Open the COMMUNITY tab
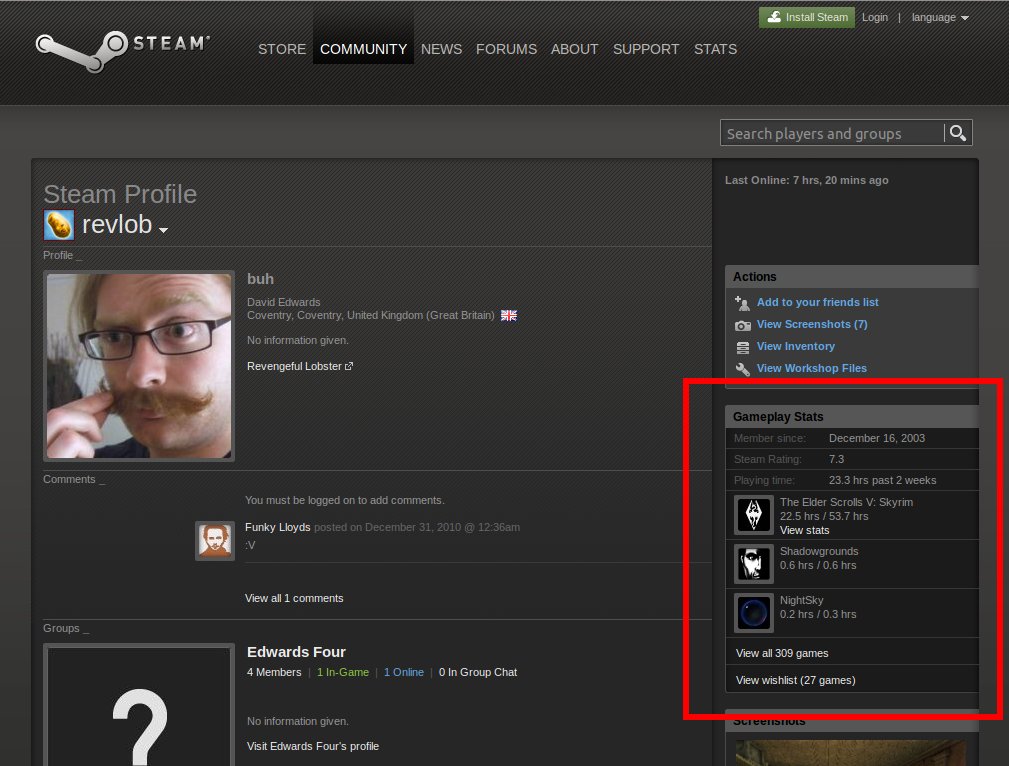Image resolution: width=1009 pixels, height=766 pixels. (363, 49)
